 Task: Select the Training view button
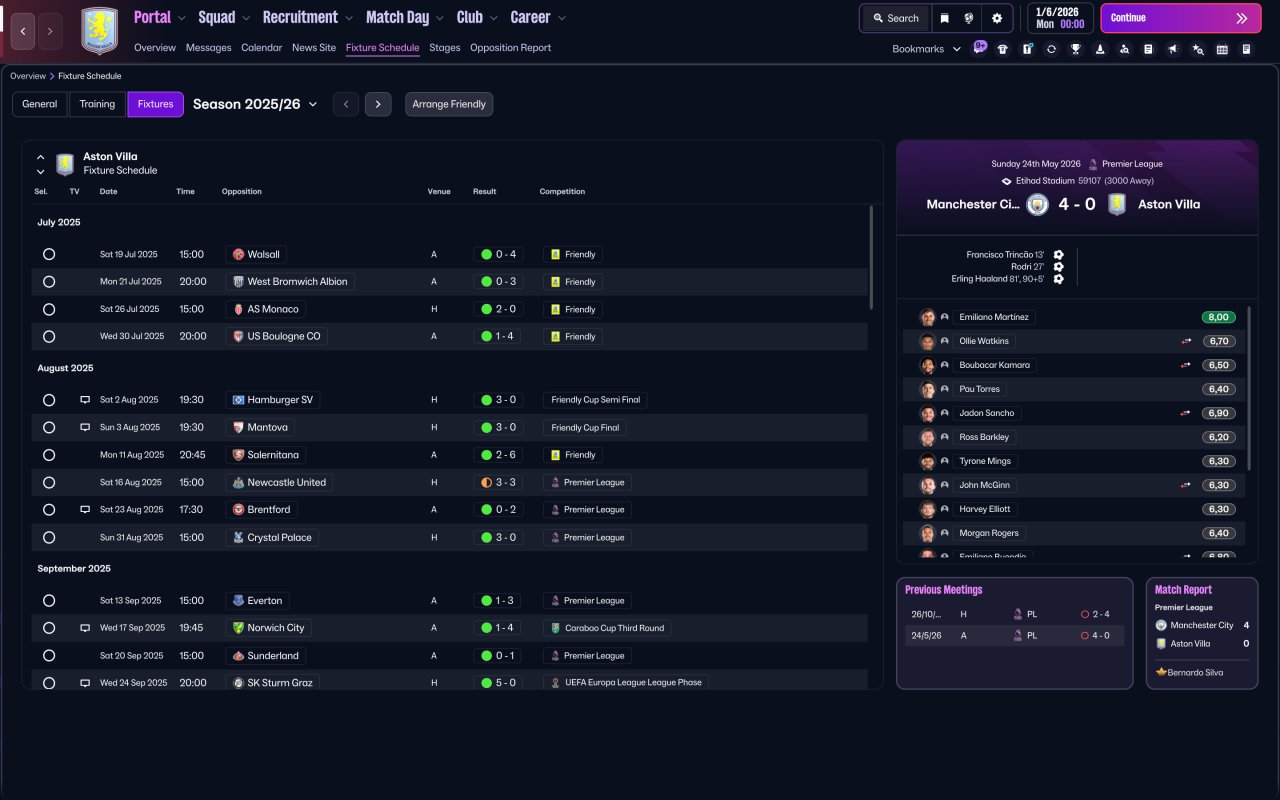click(x=98, y=104)
